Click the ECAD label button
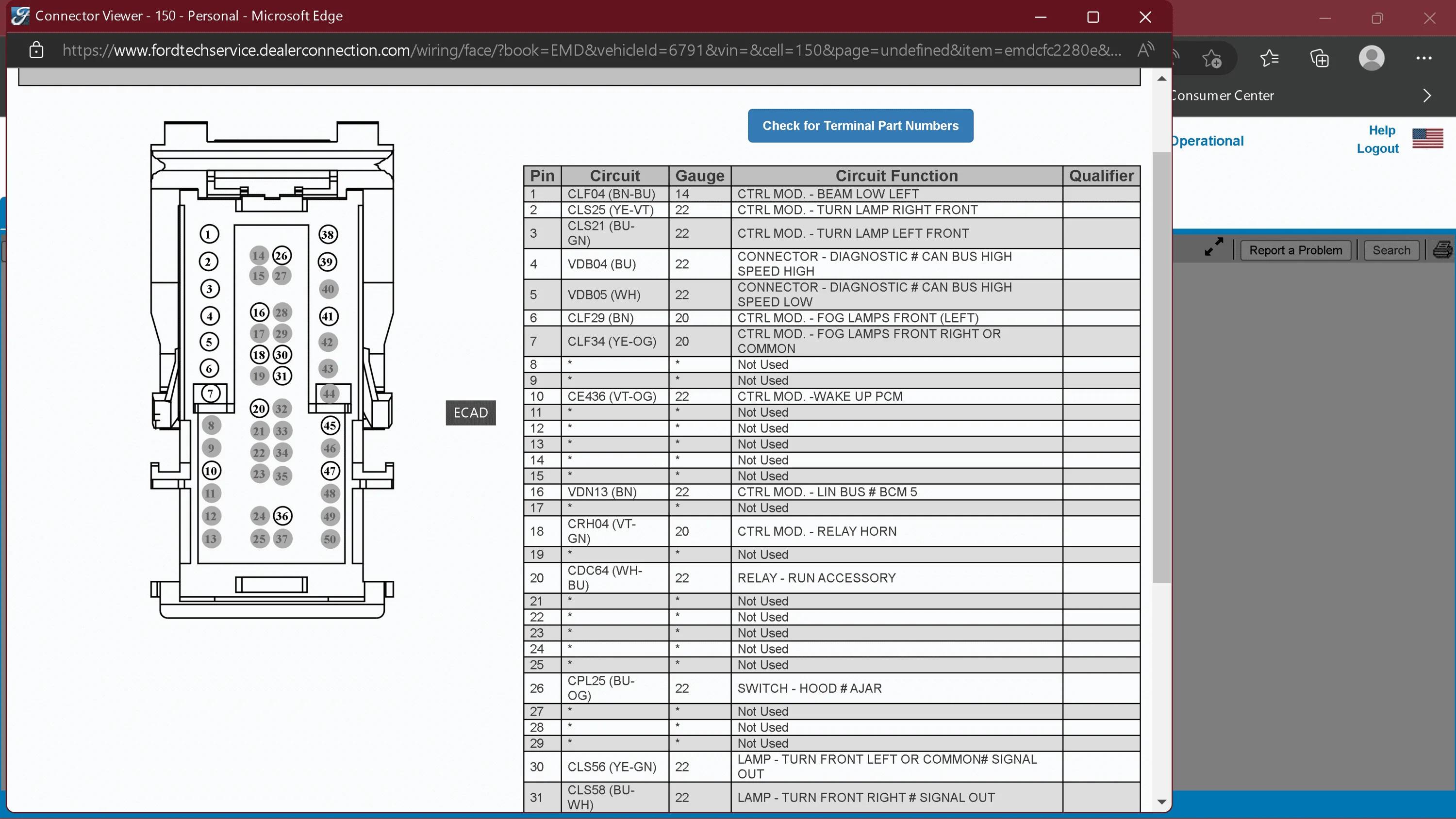1456x819 pixels. 470,412
